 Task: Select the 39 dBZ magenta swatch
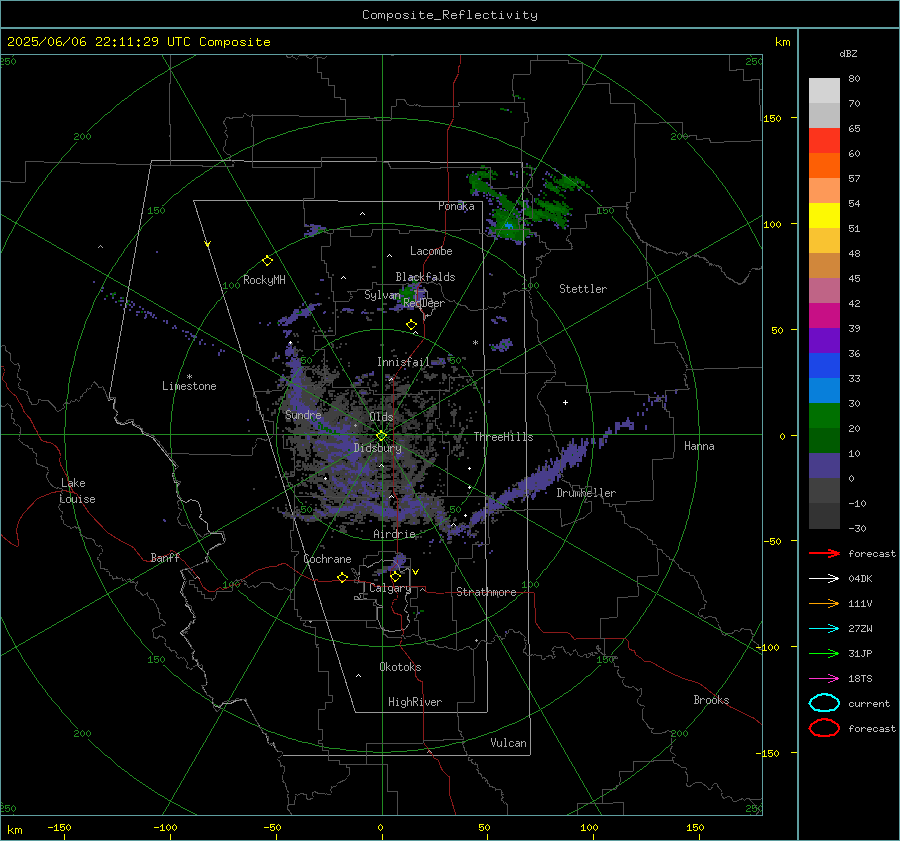(x=824, y=315)
